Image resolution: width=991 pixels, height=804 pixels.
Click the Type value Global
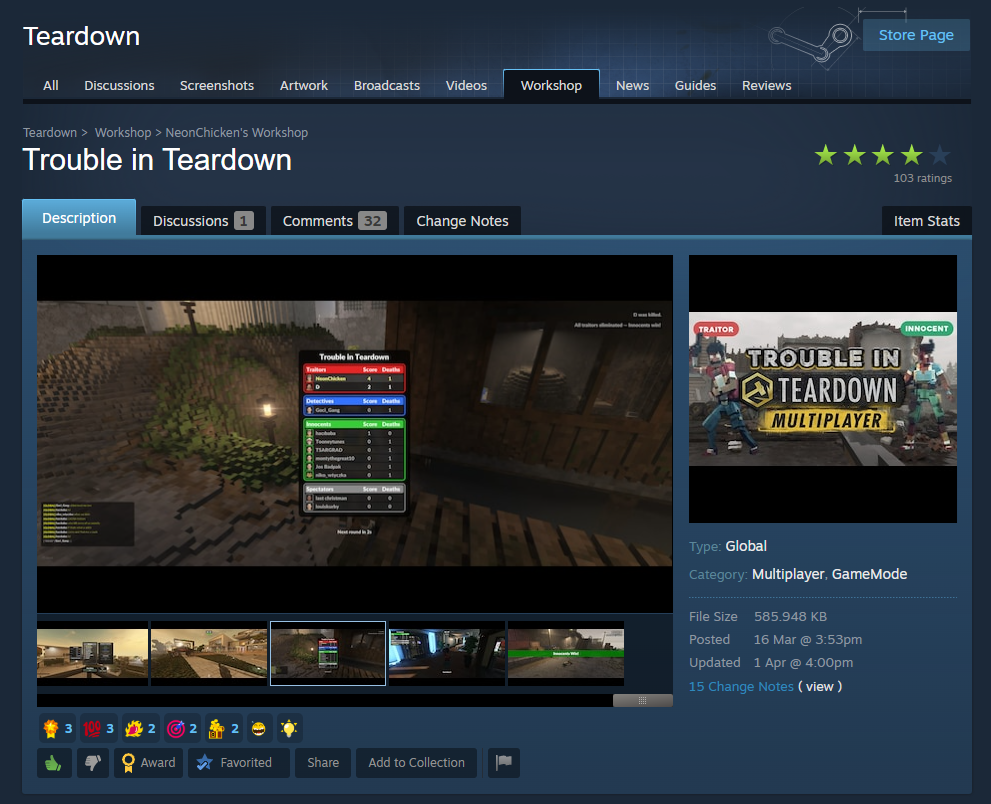click(746, 546)
